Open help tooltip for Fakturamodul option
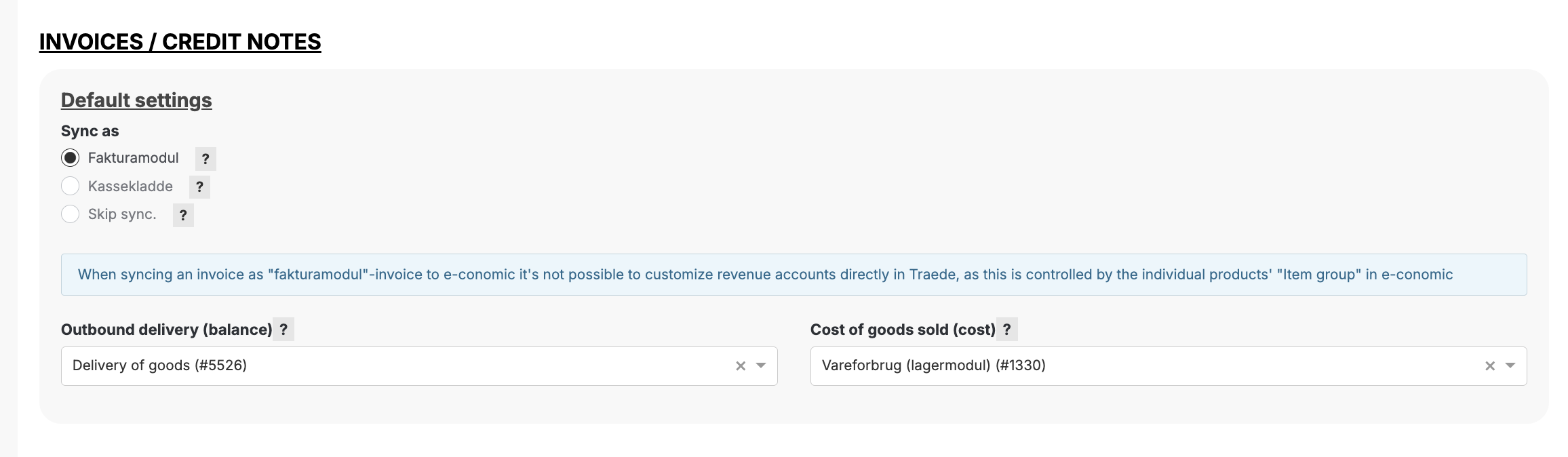Viewport: 1568px width, 457px height. click(205, 159)
